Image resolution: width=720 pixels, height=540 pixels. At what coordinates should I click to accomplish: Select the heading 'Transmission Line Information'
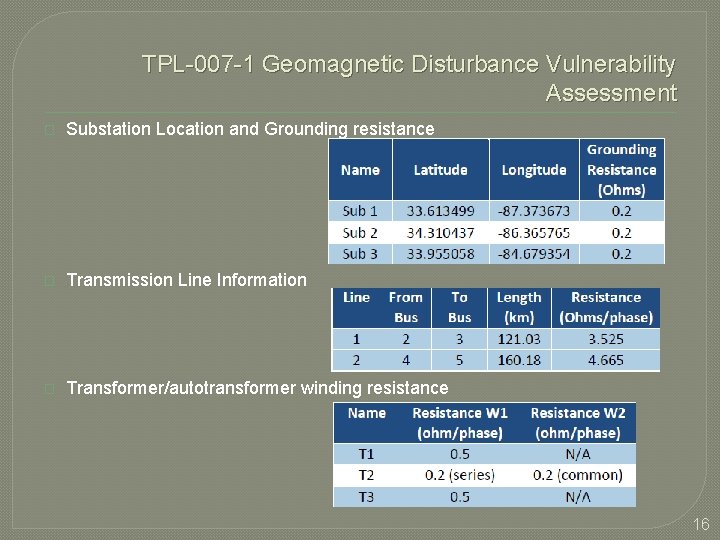[186, 280]
